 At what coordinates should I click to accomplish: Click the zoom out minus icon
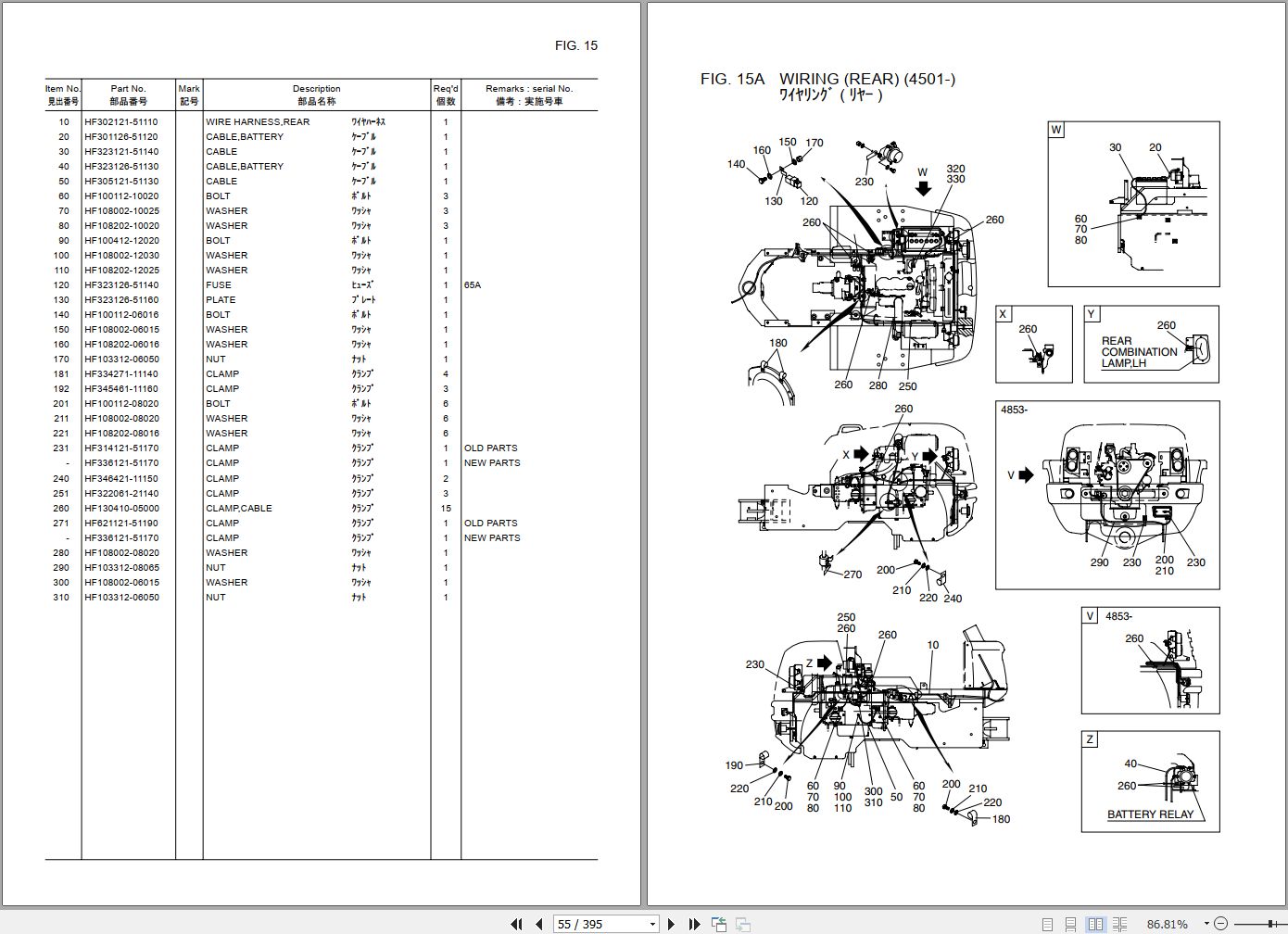click(1220, 923)
